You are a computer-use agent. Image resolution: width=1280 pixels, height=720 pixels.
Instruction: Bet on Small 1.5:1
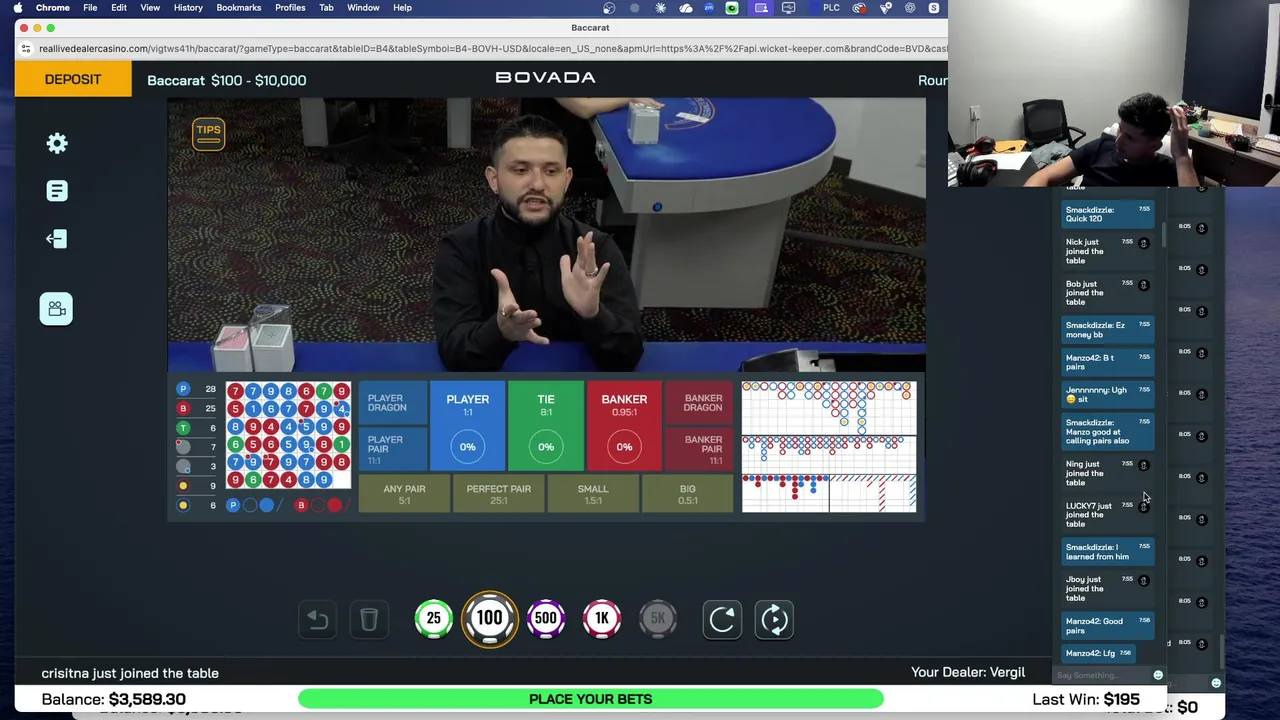593,494
